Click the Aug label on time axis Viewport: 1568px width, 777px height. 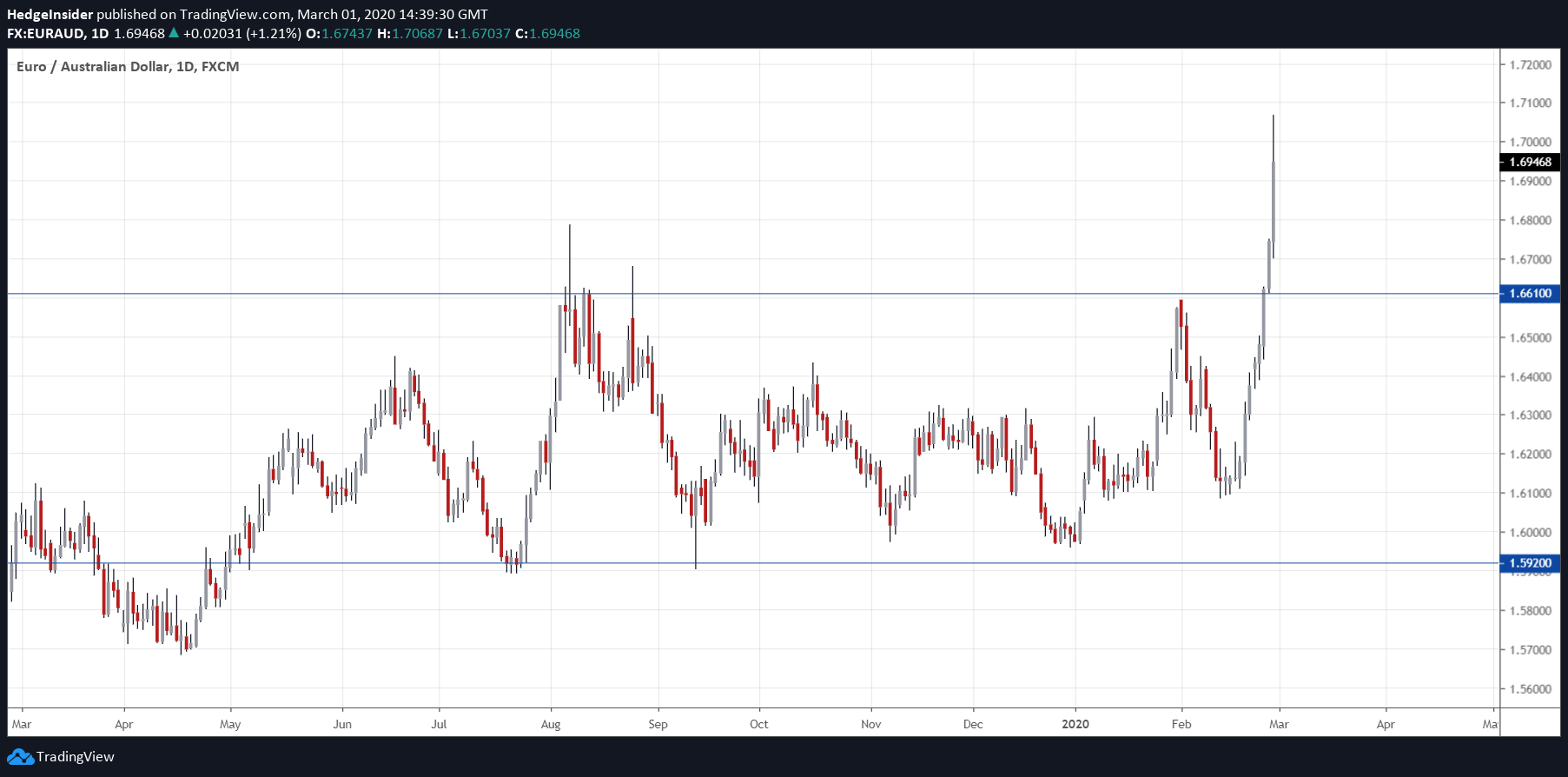click(x=551, y=724)
